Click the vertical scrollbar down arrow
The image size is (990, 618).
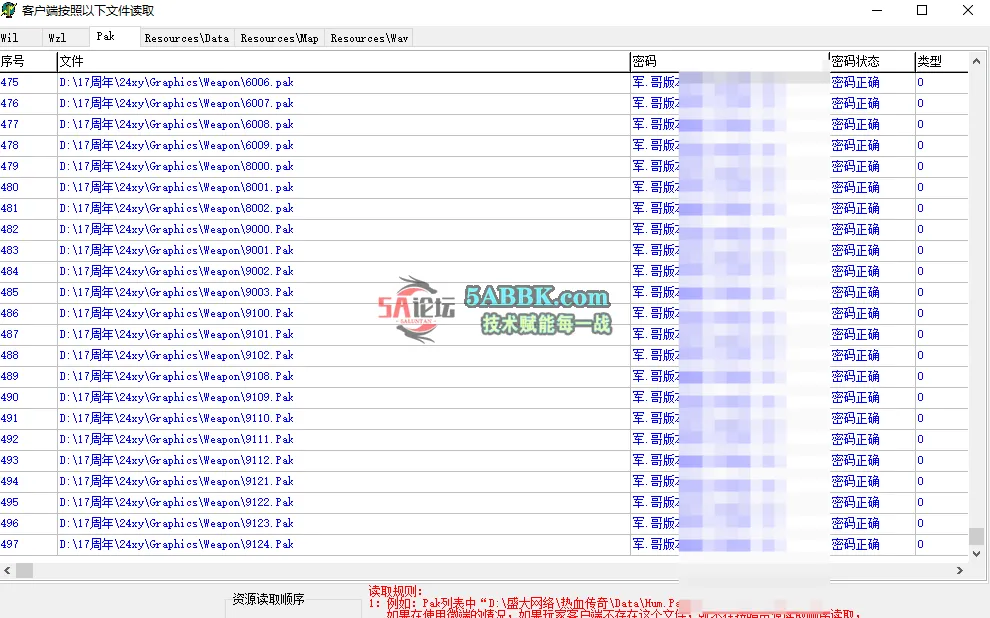[x=976, y=554]
